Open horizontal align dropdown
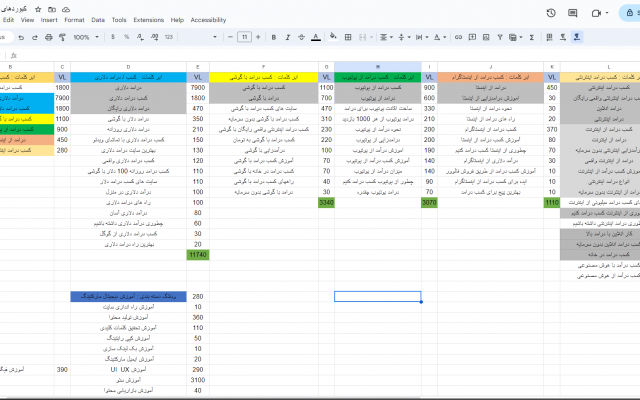The width and height of the screenshot is (640, 400). [x=386, y=37]
